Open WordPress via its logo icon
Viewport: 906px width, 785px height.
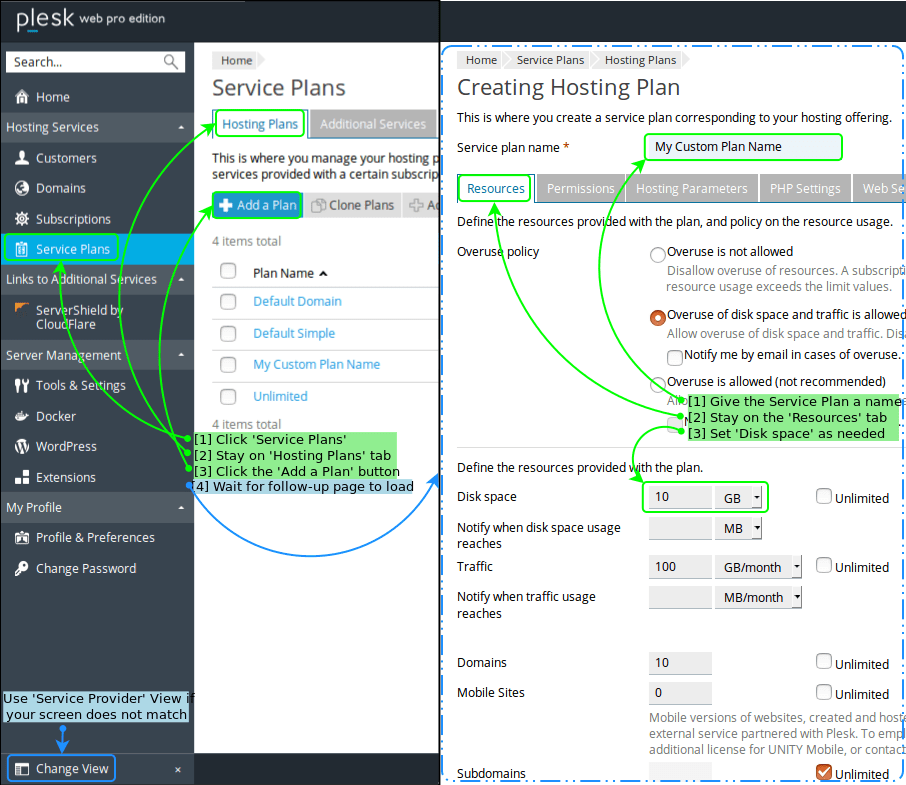pos(22,447)
